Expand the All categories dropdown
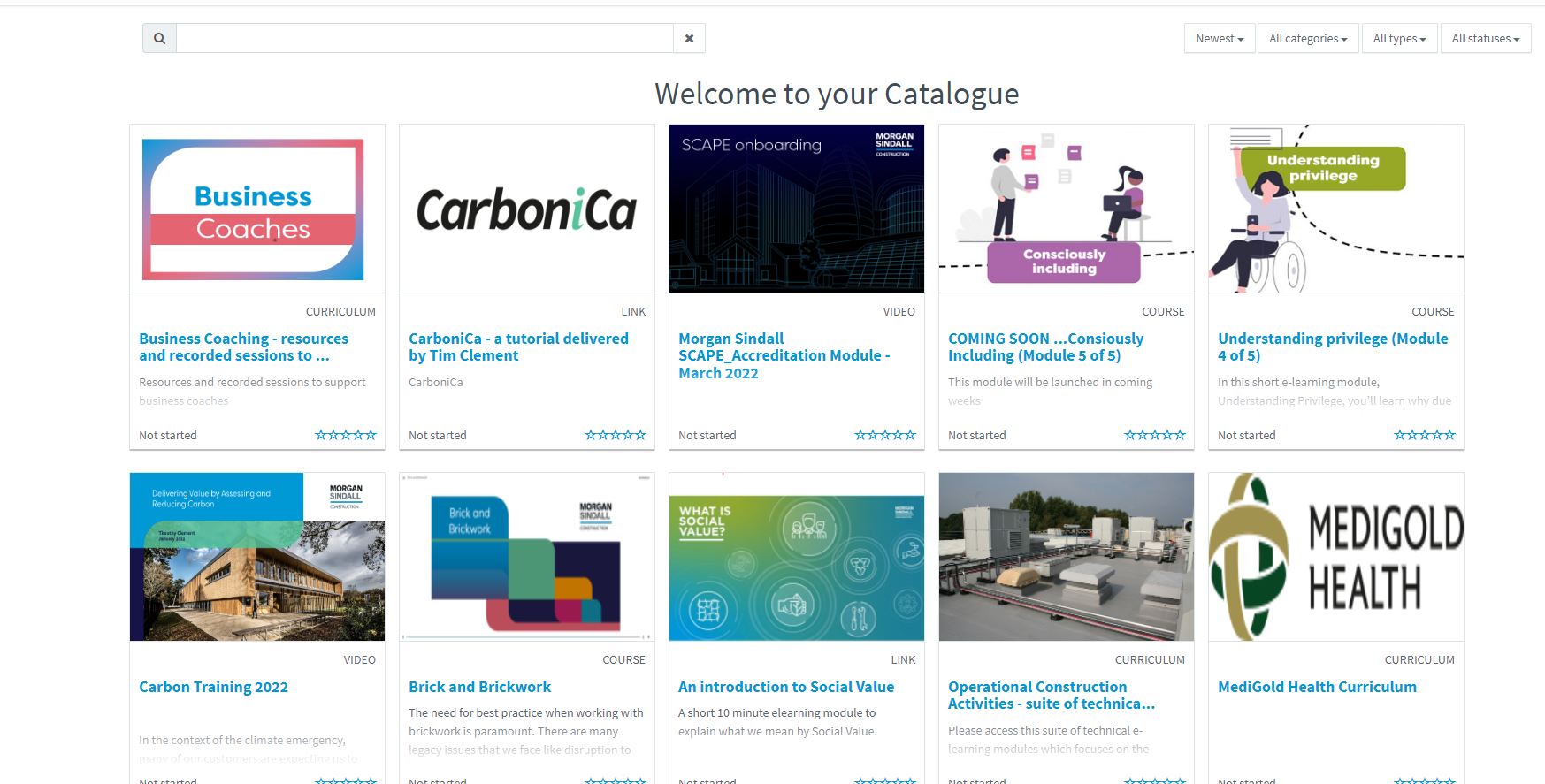Viewport: 1545px width, 784px height. 1307,39
